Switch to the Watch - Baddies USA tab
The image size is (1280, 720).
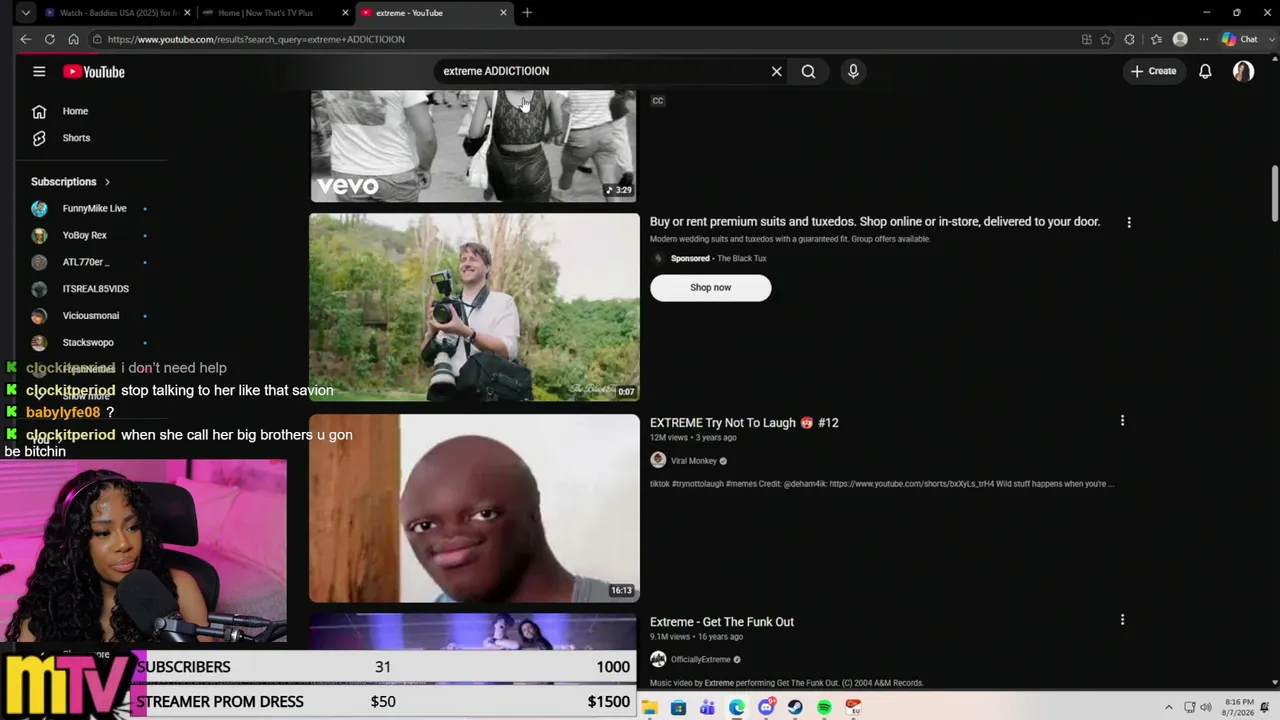(116, 13)
